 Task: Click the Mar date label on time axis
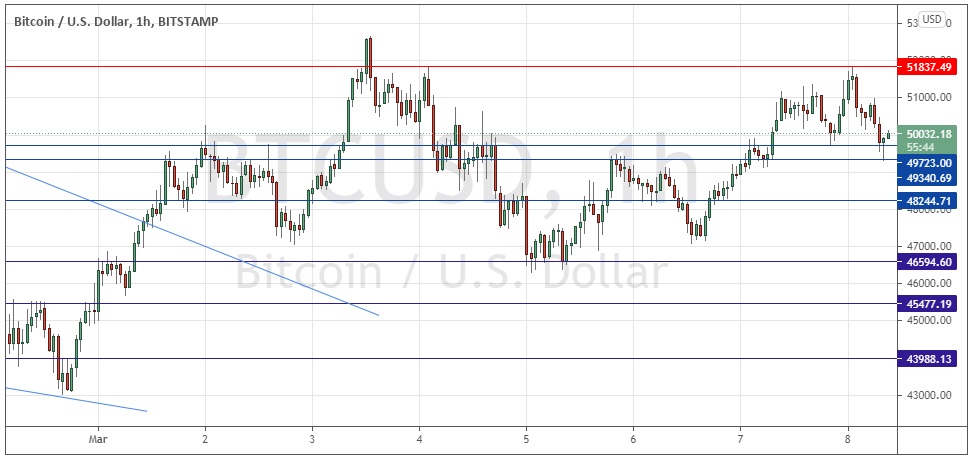coord(96,439)
